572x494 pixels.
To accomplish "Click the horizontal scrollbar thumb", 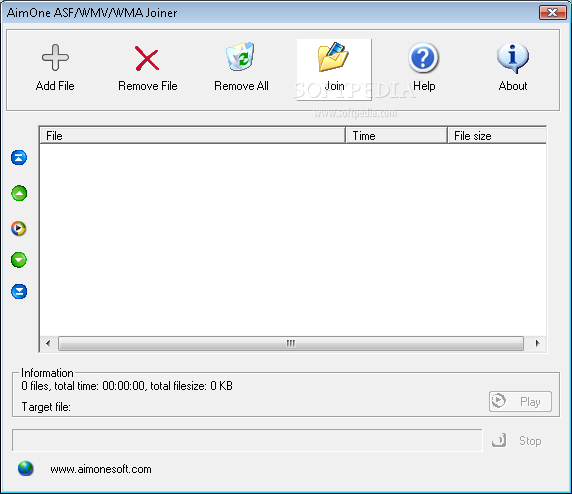I will pos(291,343).
